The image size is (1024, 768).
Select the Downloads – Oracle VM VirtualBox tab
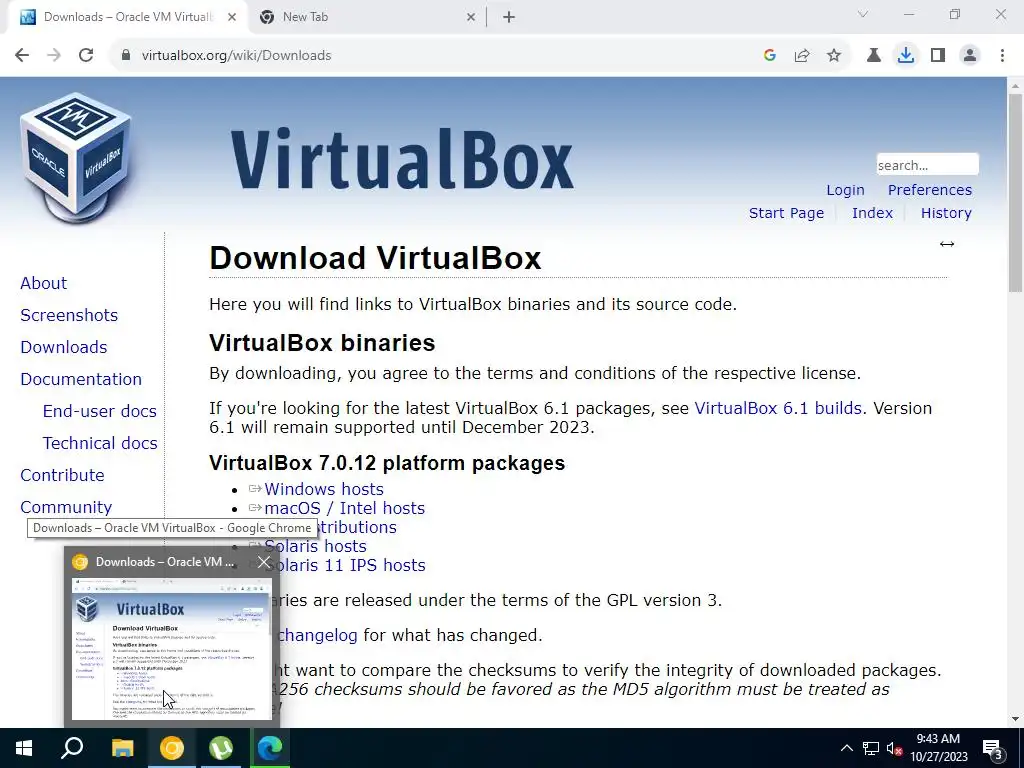pyautogui.click(x=127, y=18)
